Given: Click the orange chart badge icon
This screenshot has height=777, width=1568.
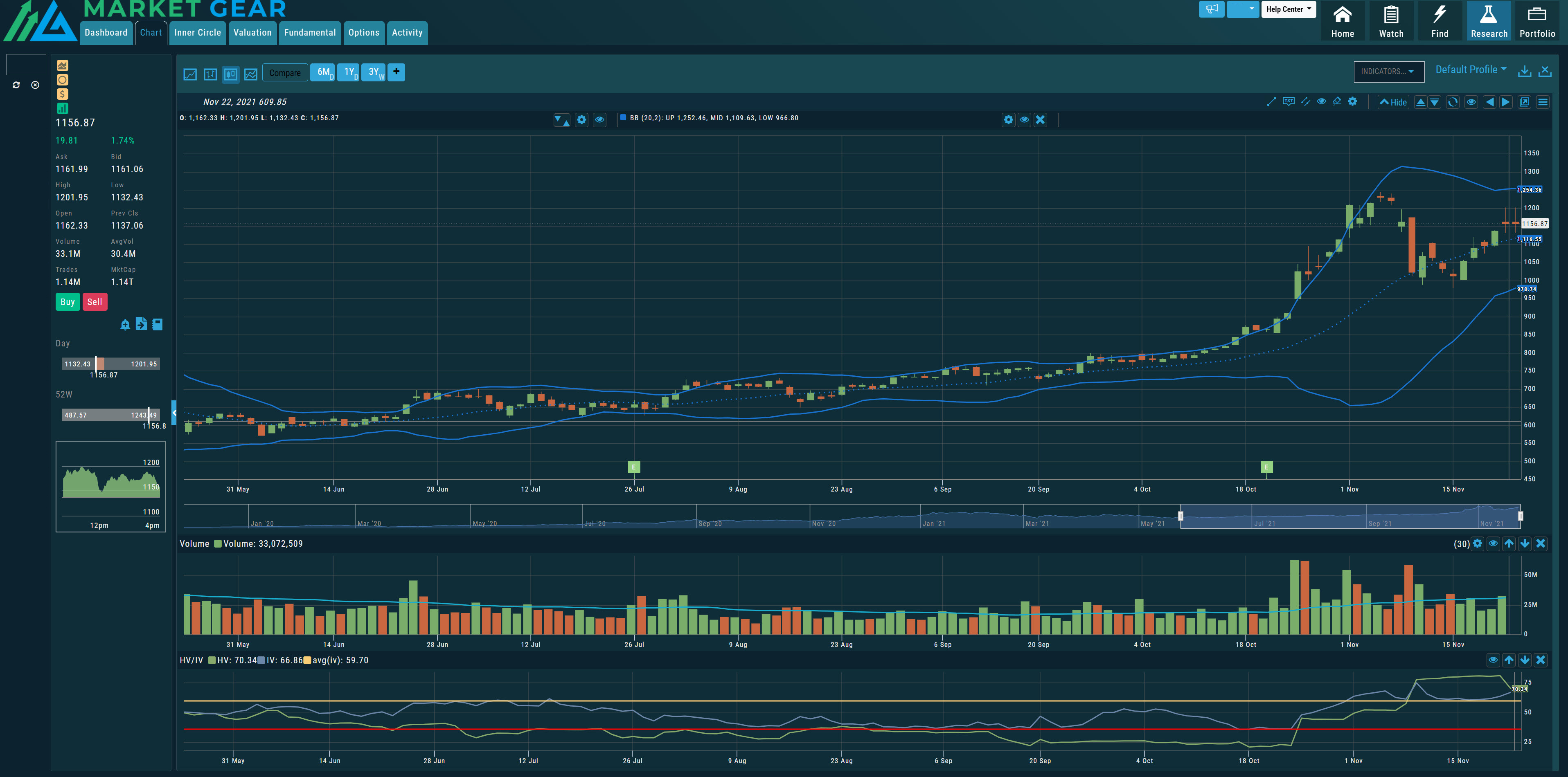Looking at the screenshot, I should [x=62, y=65].
